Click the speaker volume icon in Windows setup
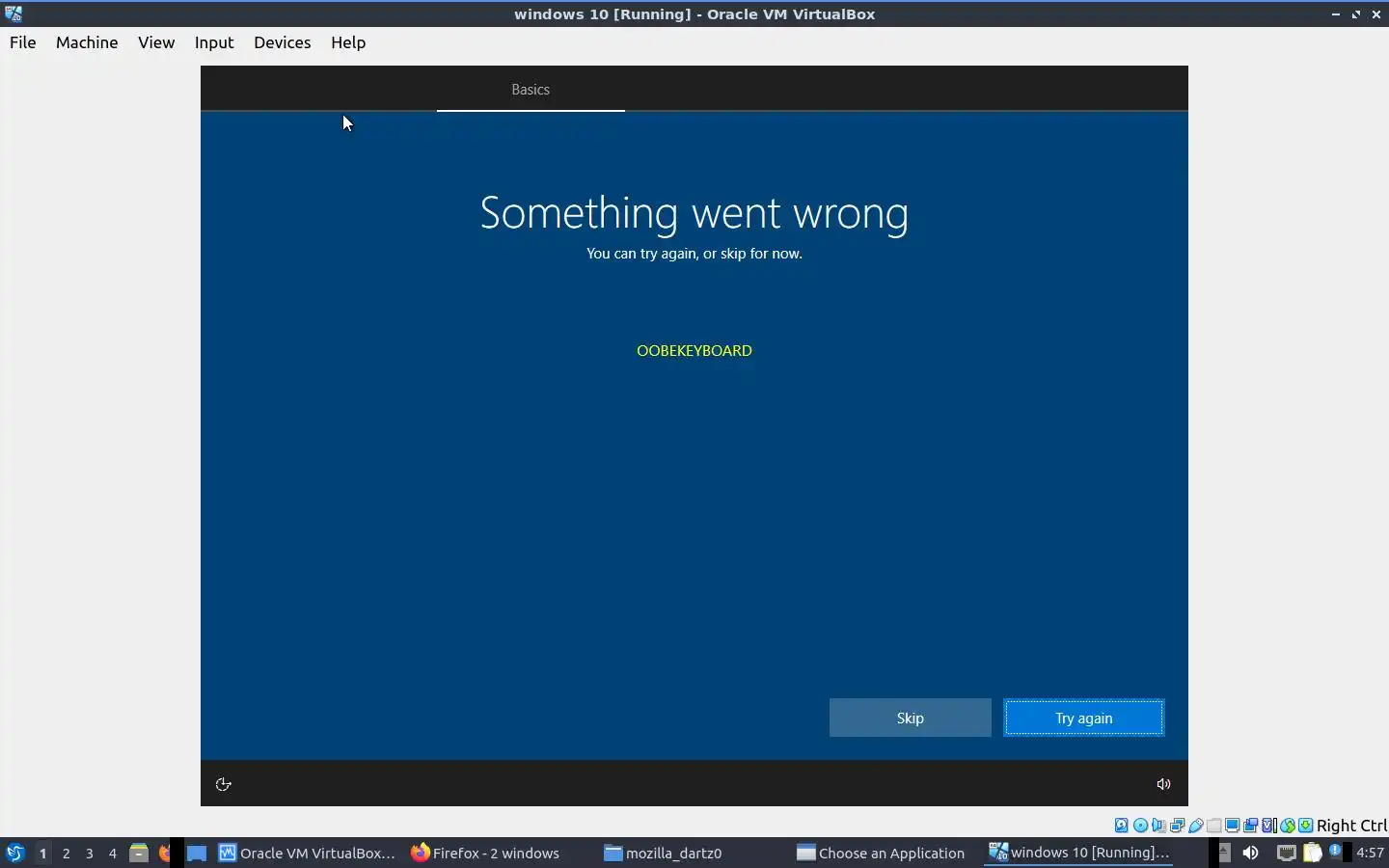This screenshot has height=868, width=1389. (x=1163, y=784)
